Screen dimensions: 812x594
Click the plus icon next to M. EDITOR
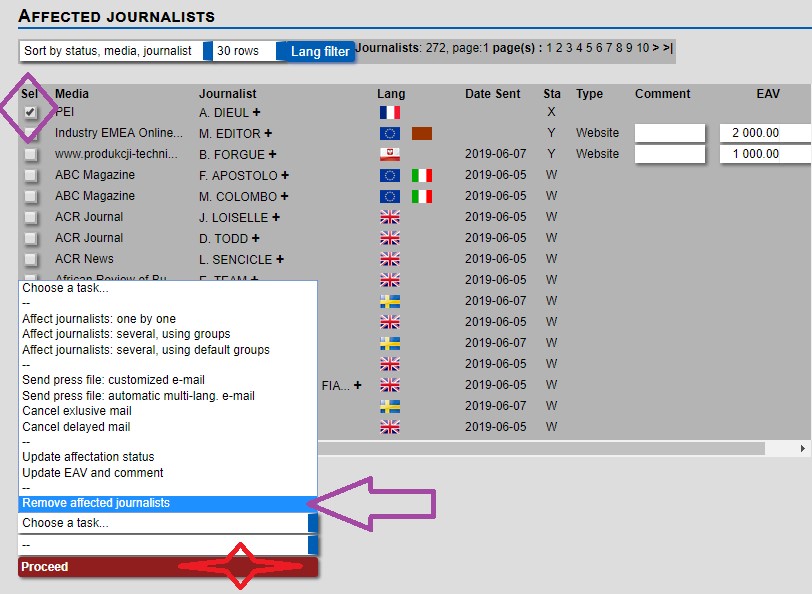(268, 133)
